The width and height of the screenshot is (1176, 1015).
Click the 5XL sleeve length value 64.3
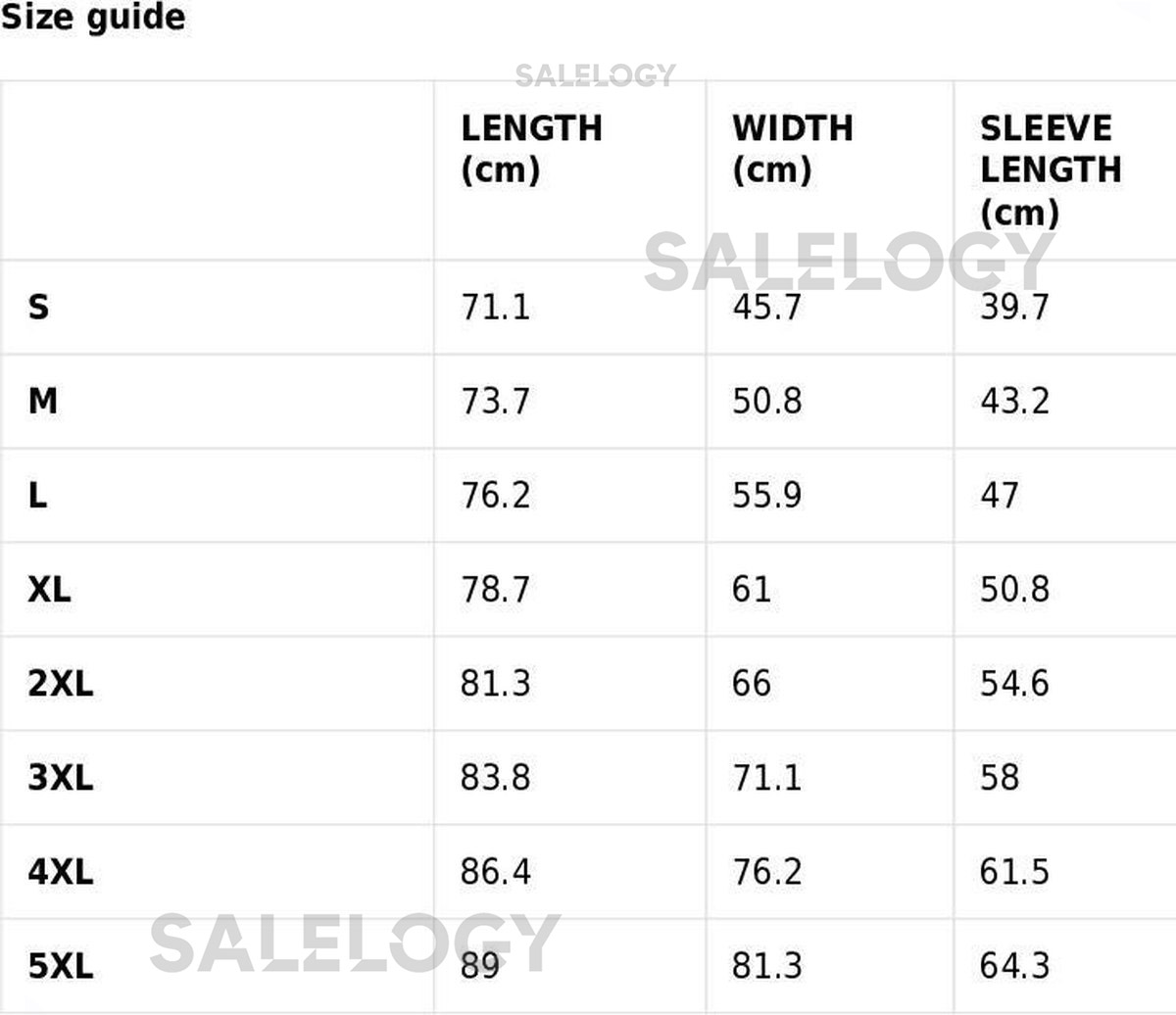coord(1014,966)
